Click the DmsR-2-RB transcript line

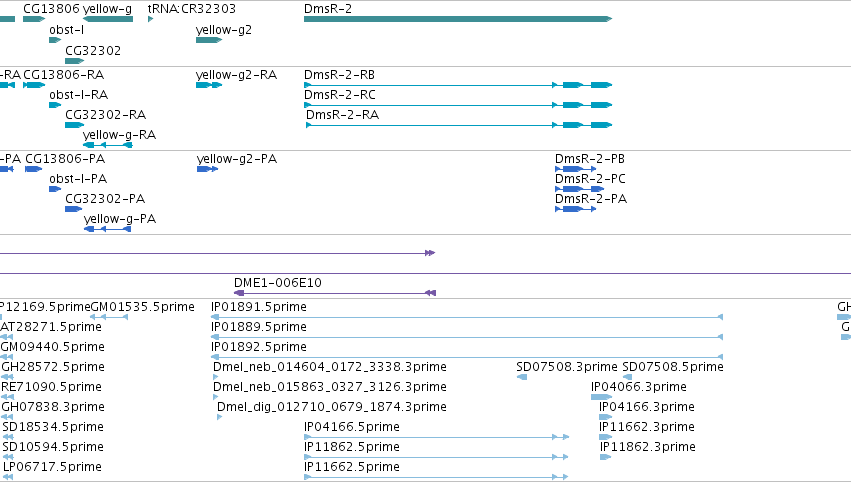coord(458,85)
